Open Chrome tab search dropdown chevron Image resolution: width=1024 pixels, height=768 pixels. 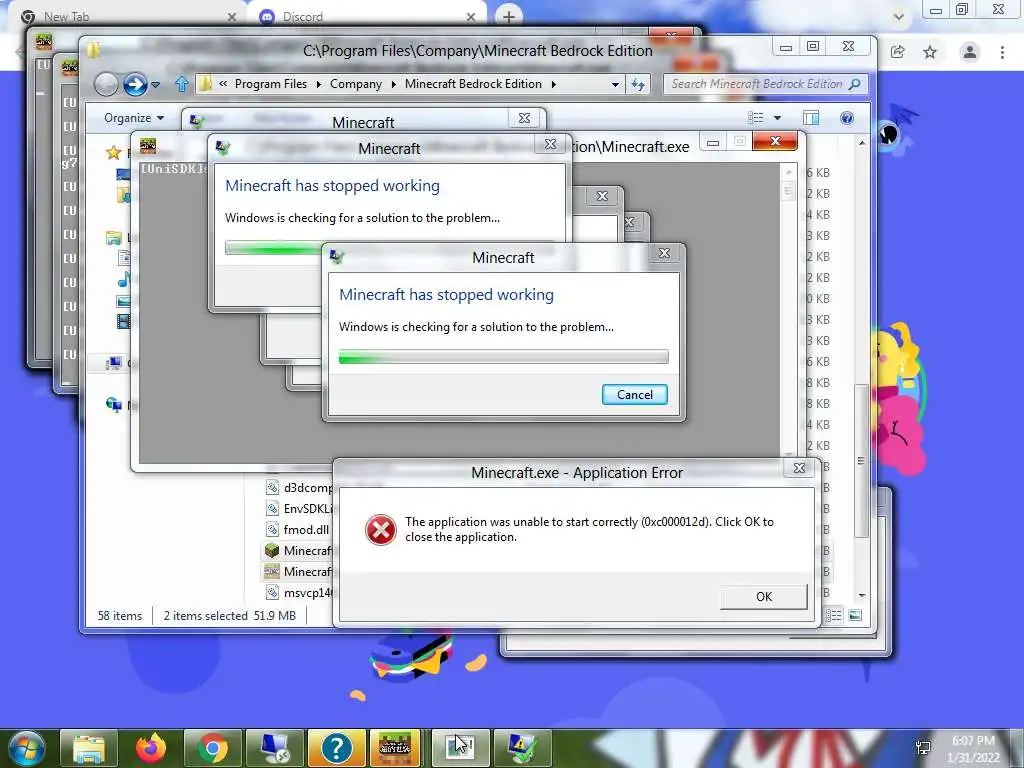tap(899, 17)
